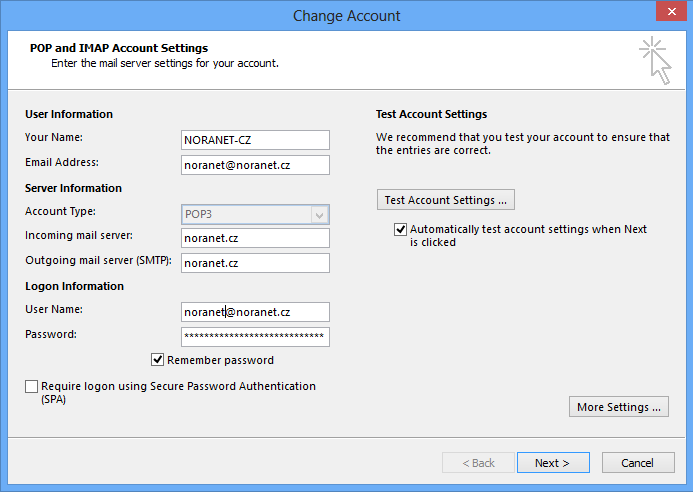Screen dimensions: 693x492
Task: Click the Outgoing mail server (SMTP) field
Action: (255, 263)
